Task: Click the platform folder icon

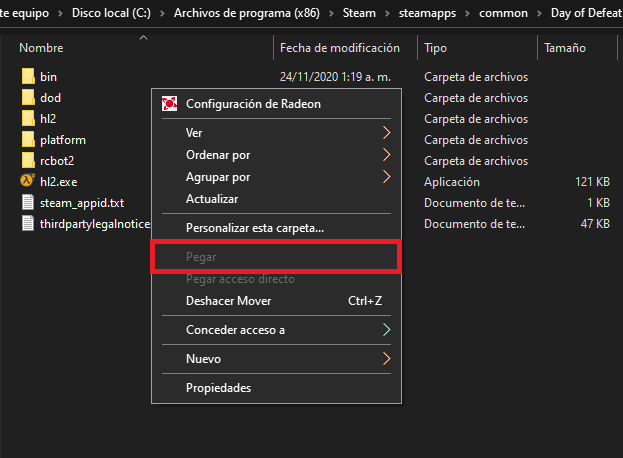Action: click(x=27, y=139)
